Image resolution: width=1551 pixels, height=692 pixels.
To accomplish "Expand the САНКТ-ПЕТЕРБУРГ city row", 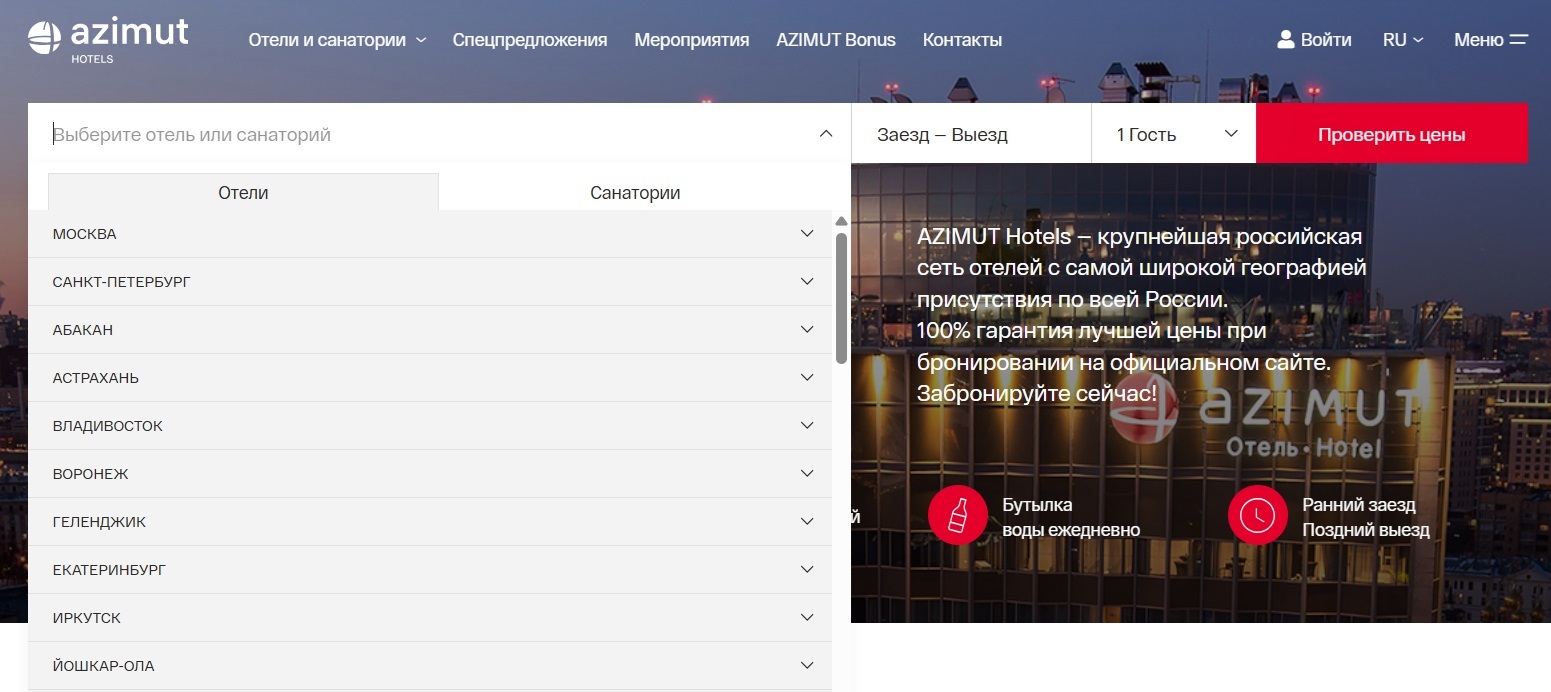I will (x=430, y=282).
